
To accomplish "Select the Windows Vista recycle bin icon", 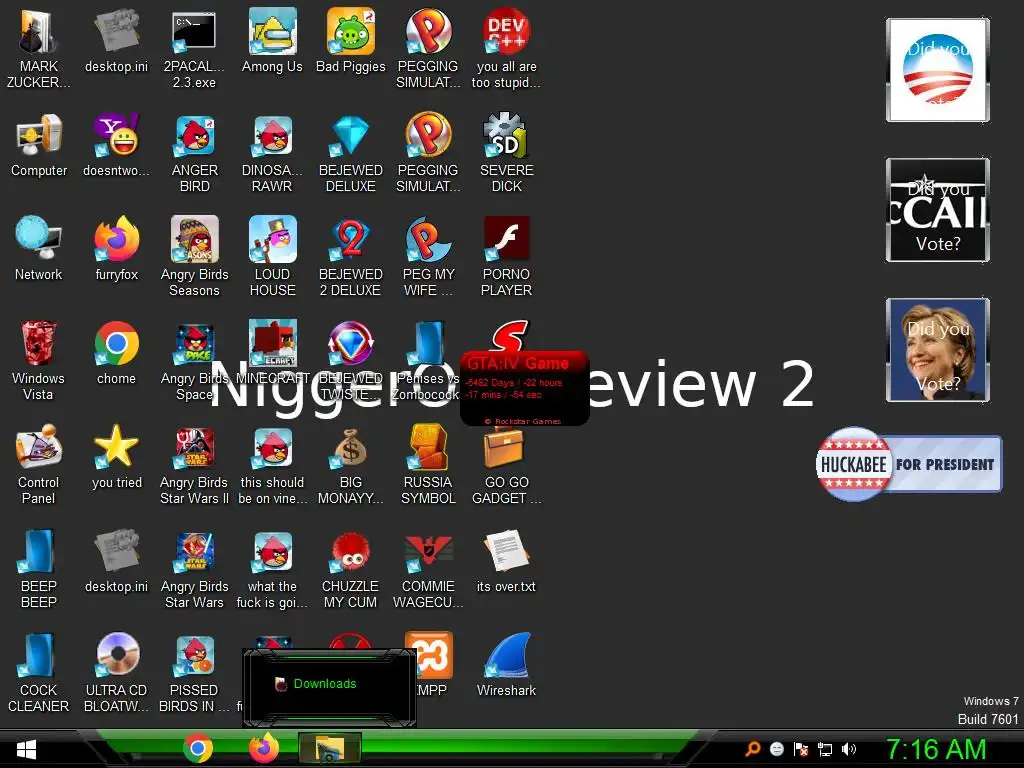I will [39, 360].
